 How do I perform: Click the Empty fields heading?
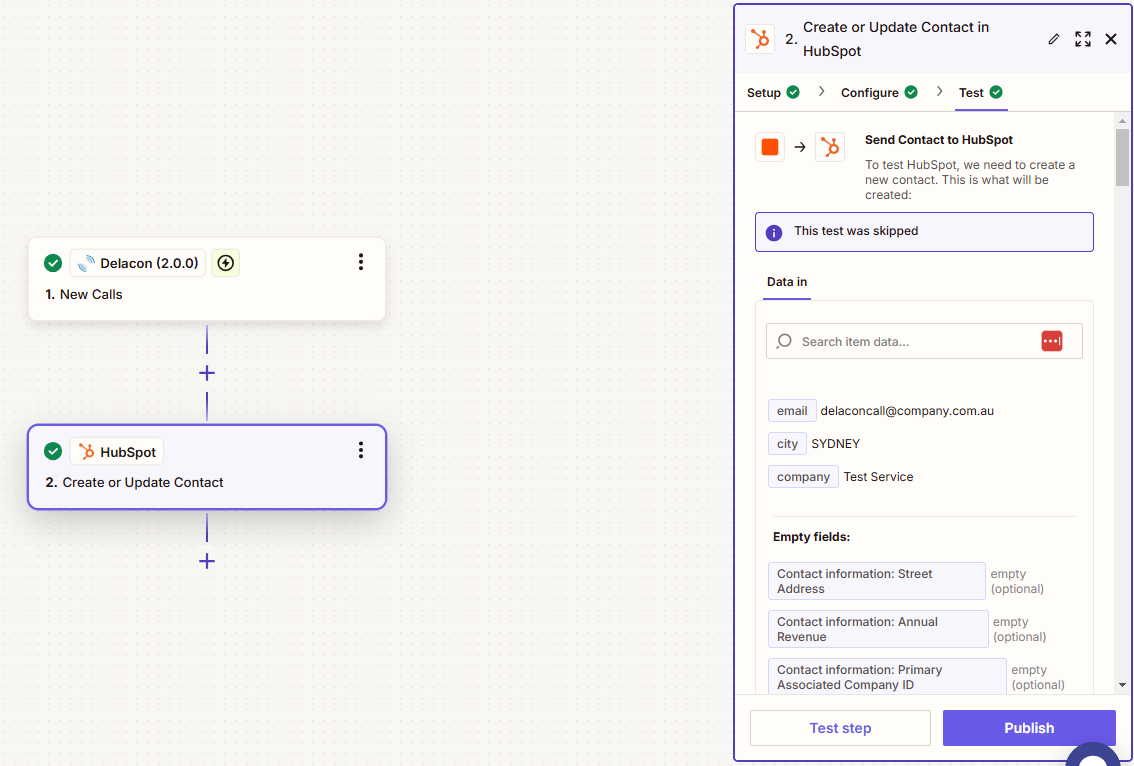811,537
